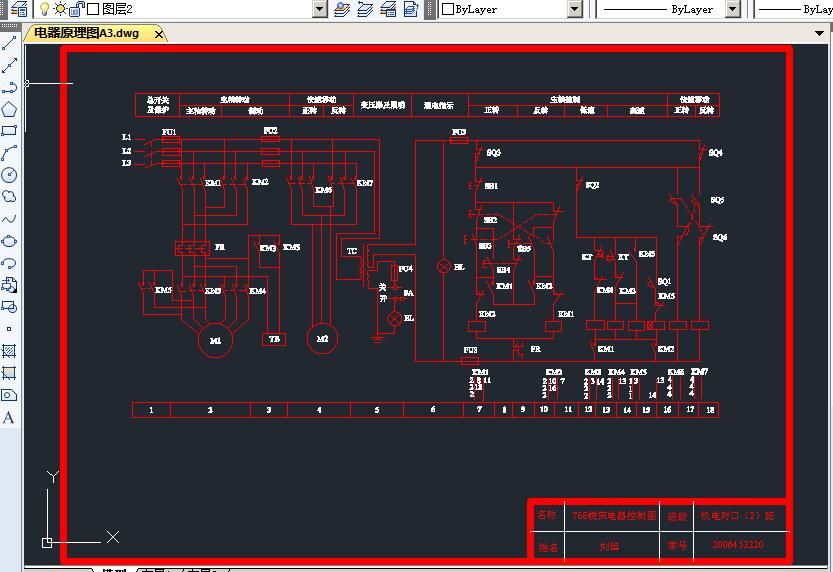The height and width of the screenshot is (572, 833).
Task: Click Make Object's Layer Current icon
Action: tap(342, 8)
